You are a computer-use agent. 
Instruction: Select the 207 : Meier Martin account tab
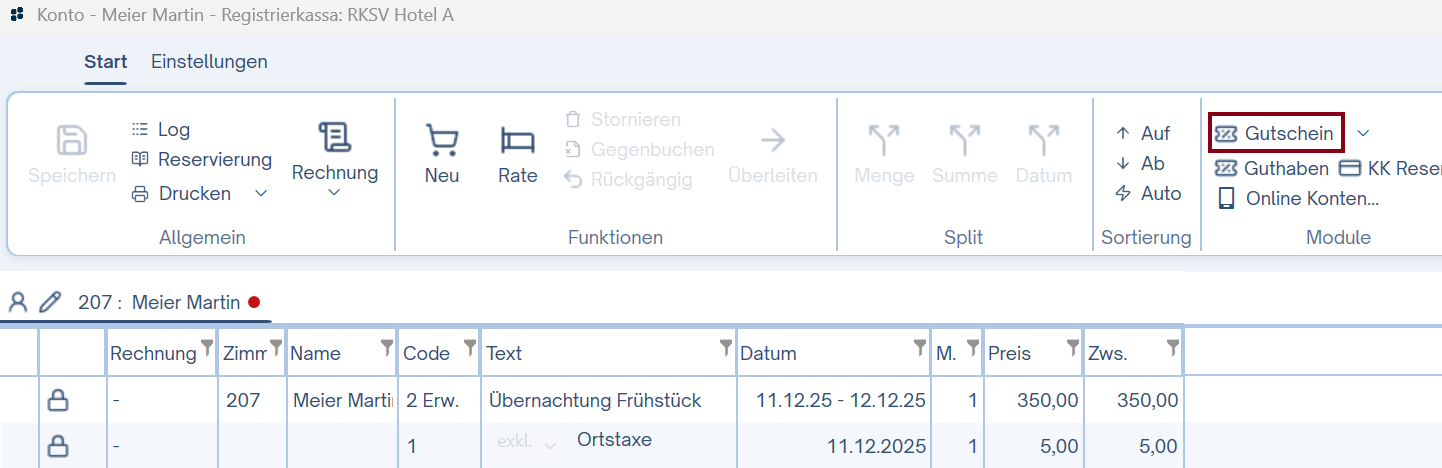click(x=158, y=302)
